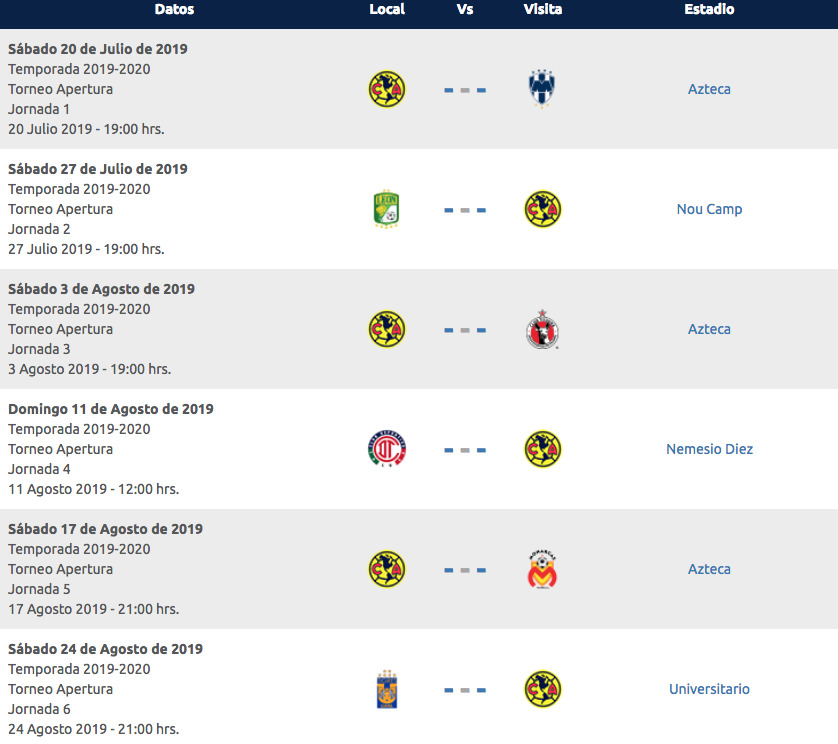The height and width of the screenshot is (744, 838).
Task: Click the Estadio column header
Action: tap(709, 9)
